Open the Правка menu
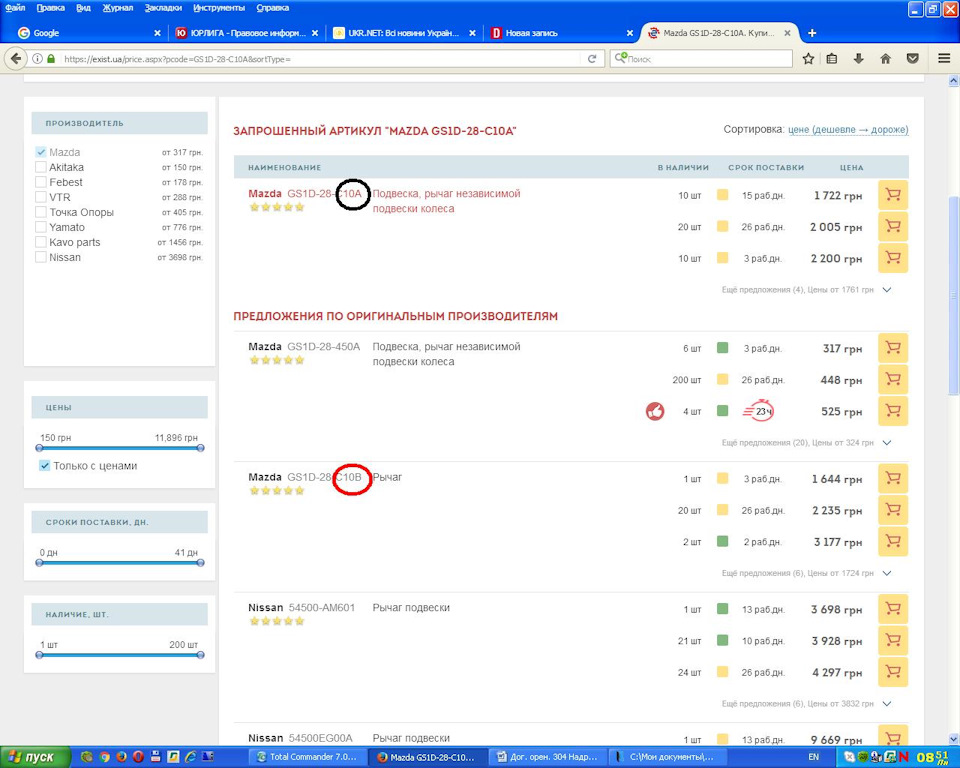This screenshot has height=768, width=960. (50, 8)
